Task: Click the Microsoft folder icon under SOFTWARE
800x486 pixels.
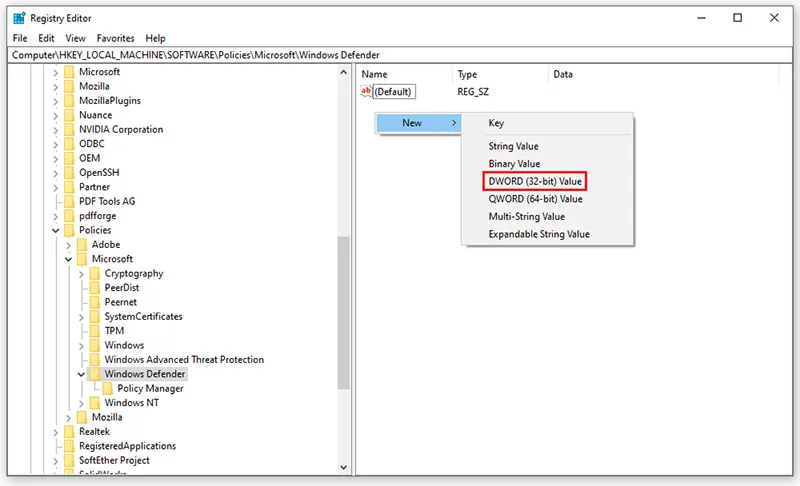Action: coord(69,72)
